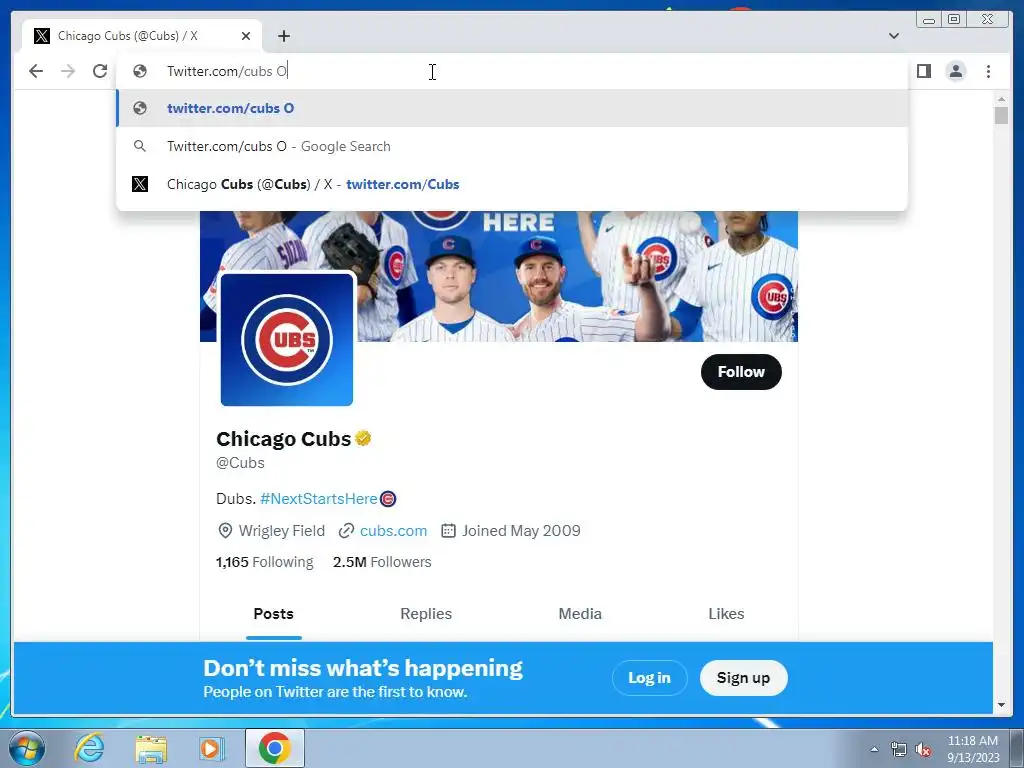This screenshot has height=768, width=1024.
Task: Follow the Chicago Cubs account
Action: click(x=741, y=372)
